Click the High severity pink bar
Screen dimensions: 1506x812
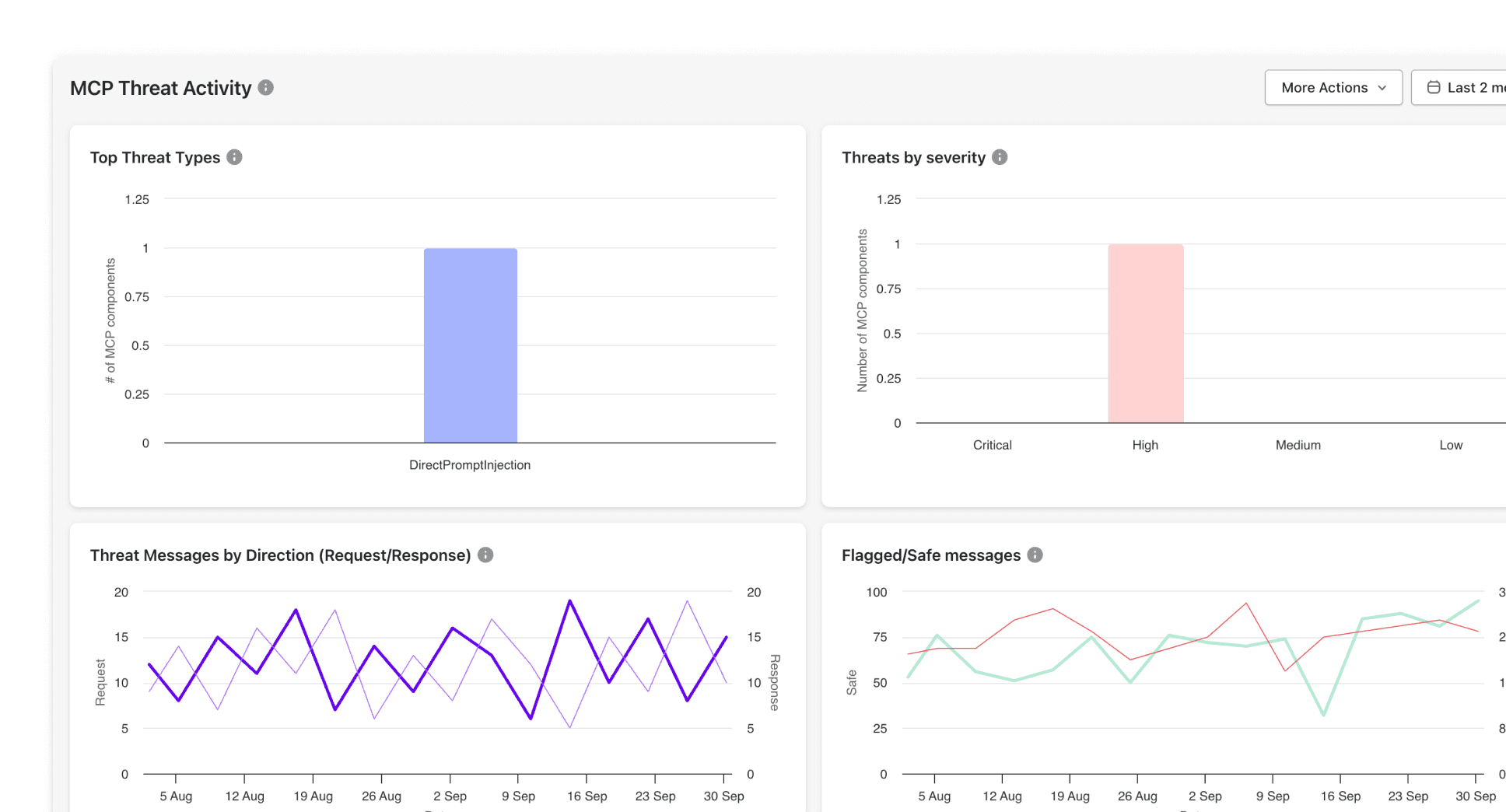1145,333
